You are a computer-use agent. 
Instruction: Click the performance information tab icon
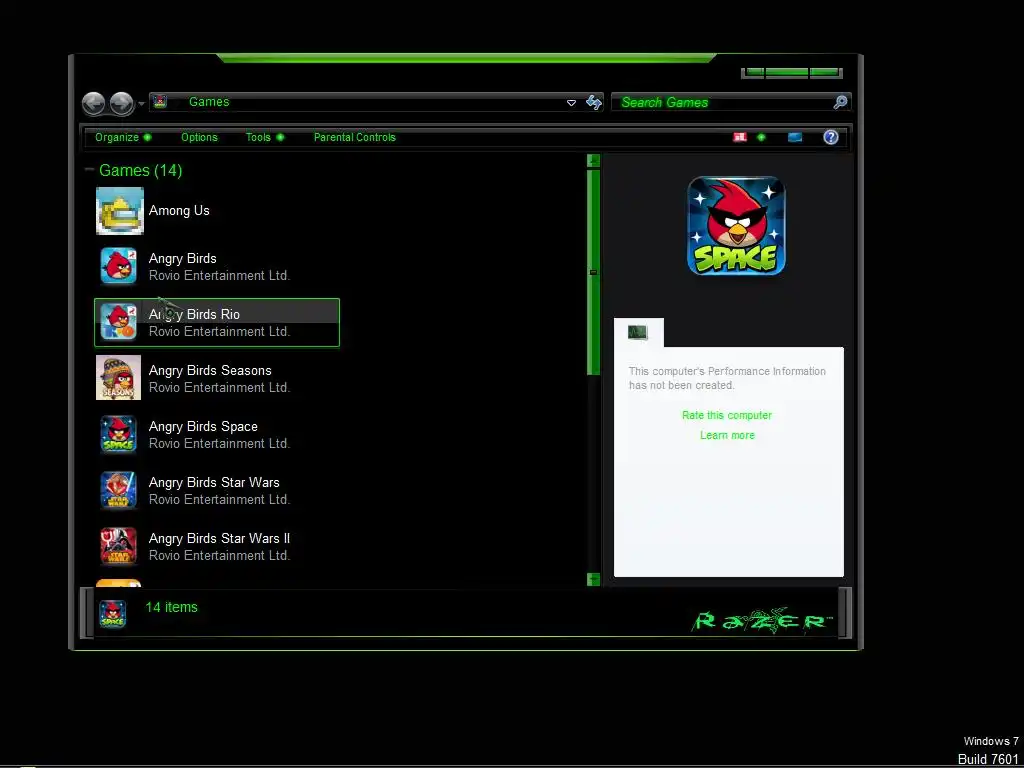click(x=637, y=332)
